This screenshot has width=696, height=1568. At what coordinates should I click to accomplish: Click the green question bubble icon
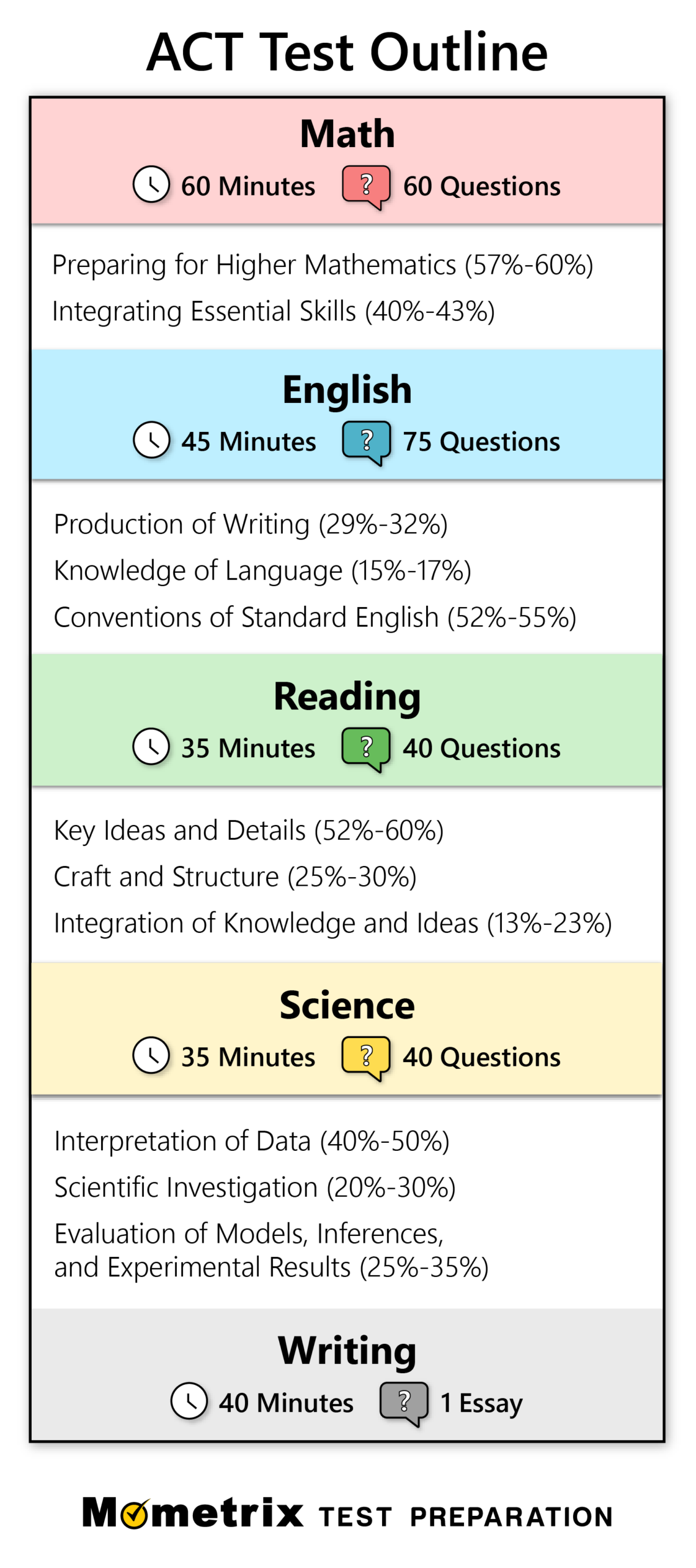tap(366, 747)
